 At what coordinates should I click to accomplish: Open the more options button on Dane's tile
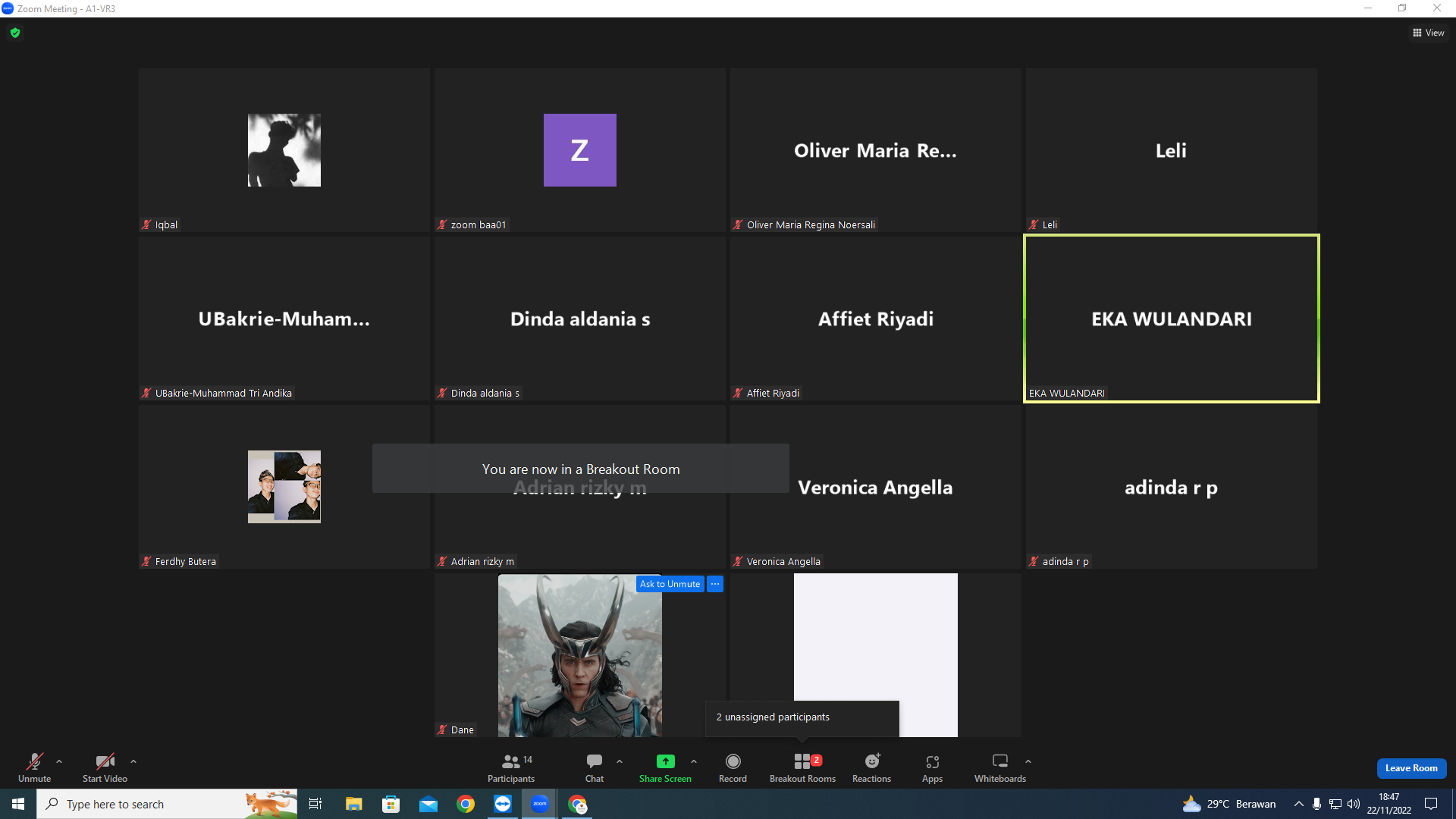tap(715, 584)
